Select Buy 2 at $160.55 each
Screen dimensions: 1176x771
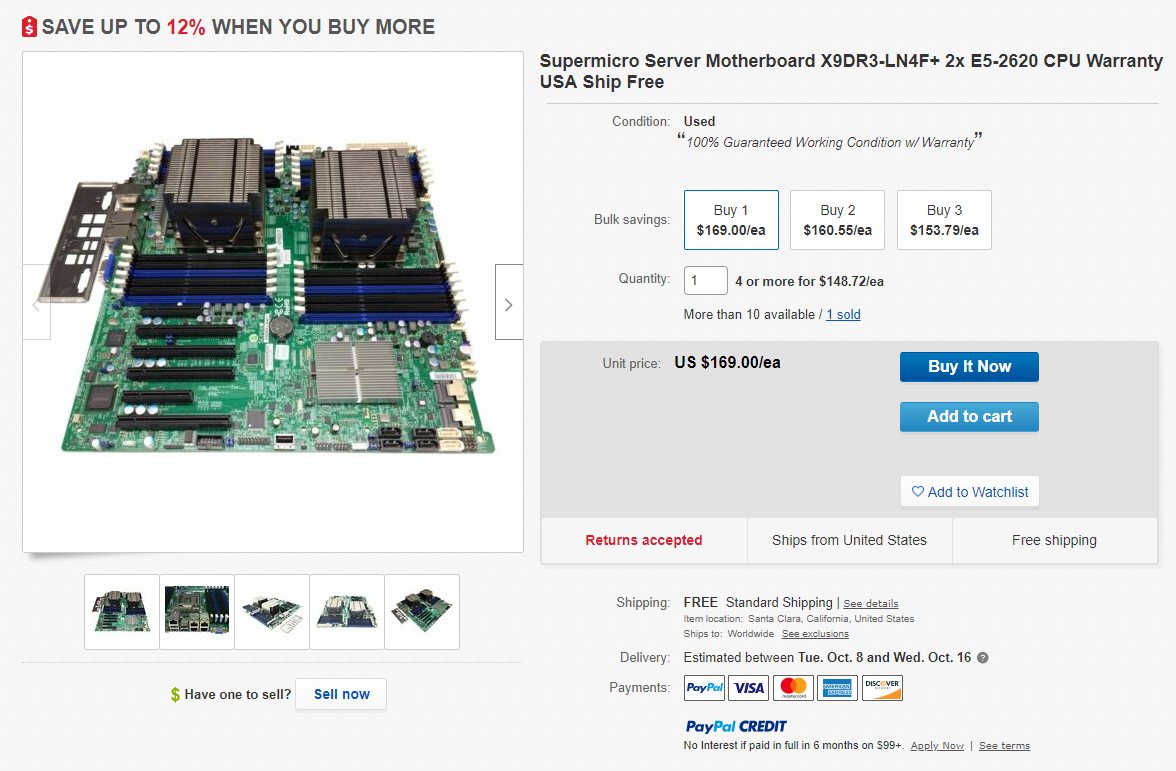click(837, 220)
